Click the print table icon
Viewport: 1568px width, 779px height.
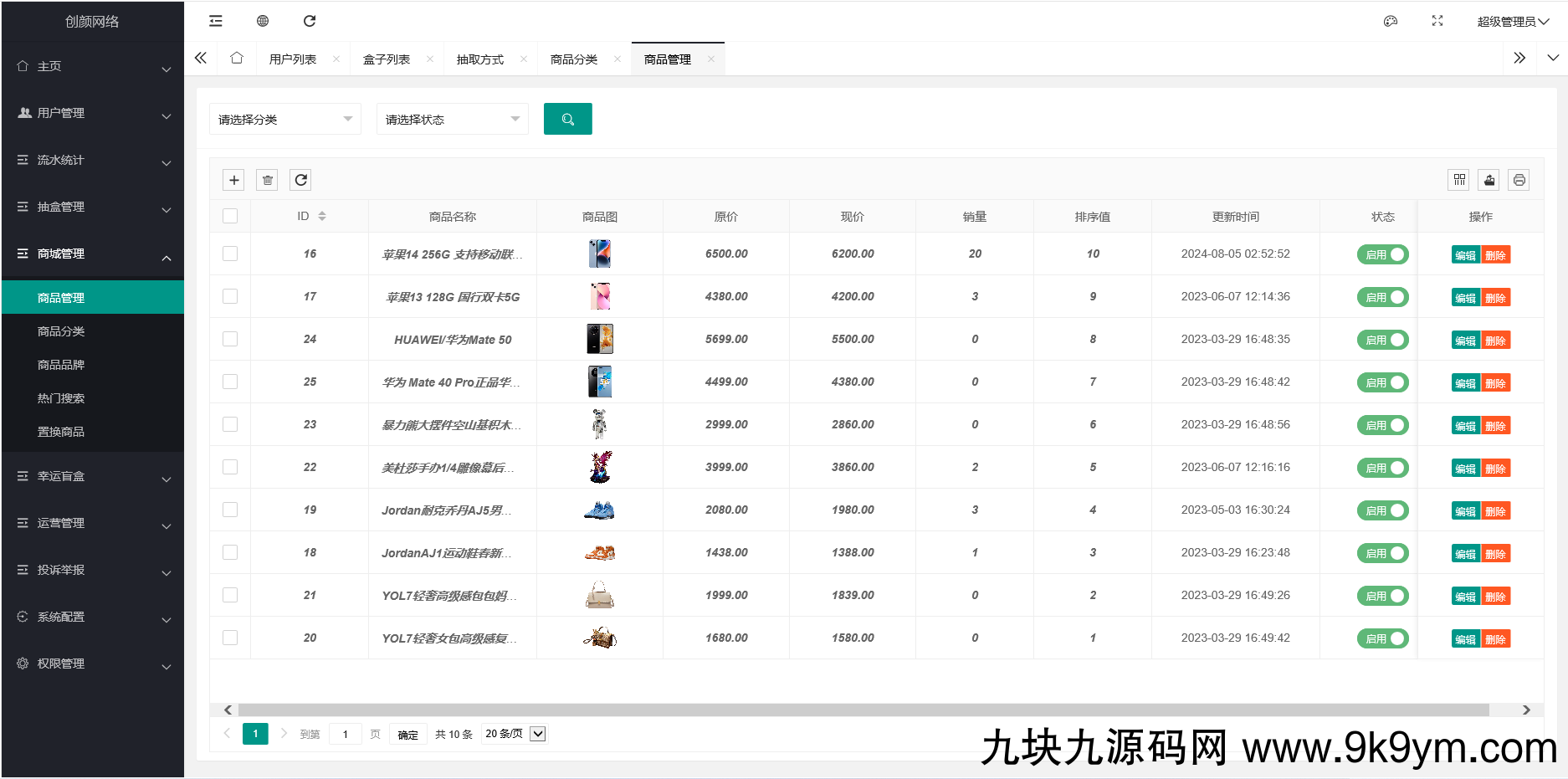pyautogui.click(x=1519, y=179)
